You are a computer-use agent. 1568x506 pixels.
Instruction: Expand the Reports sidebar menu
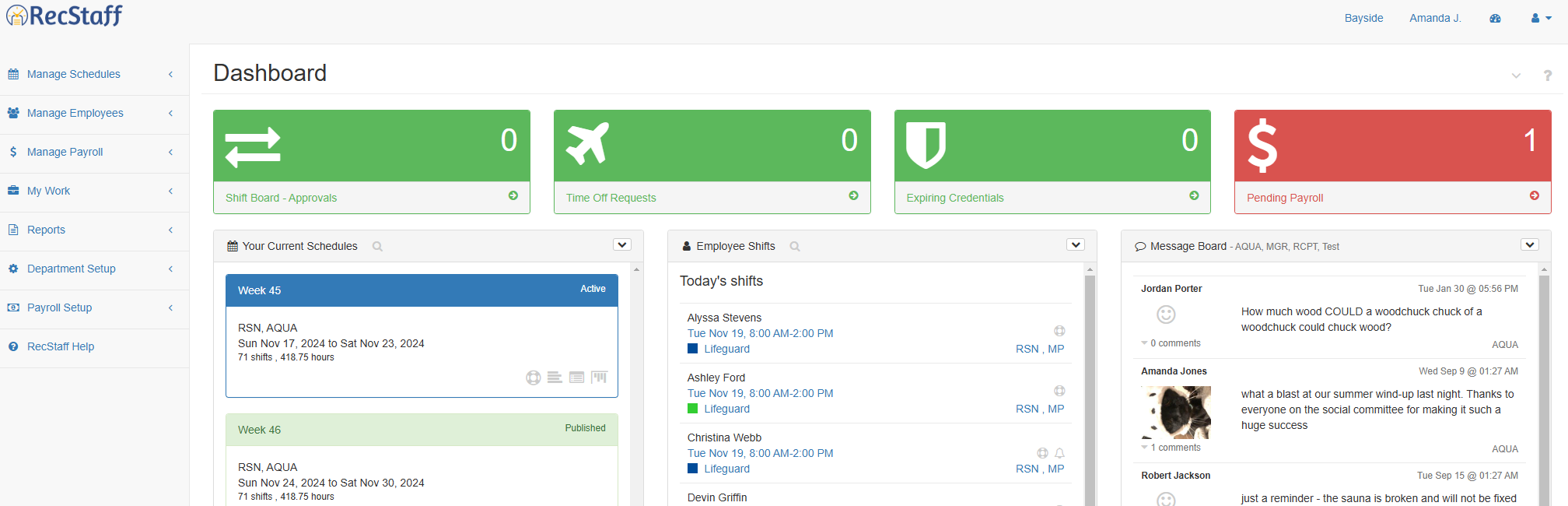coord(94,230)
